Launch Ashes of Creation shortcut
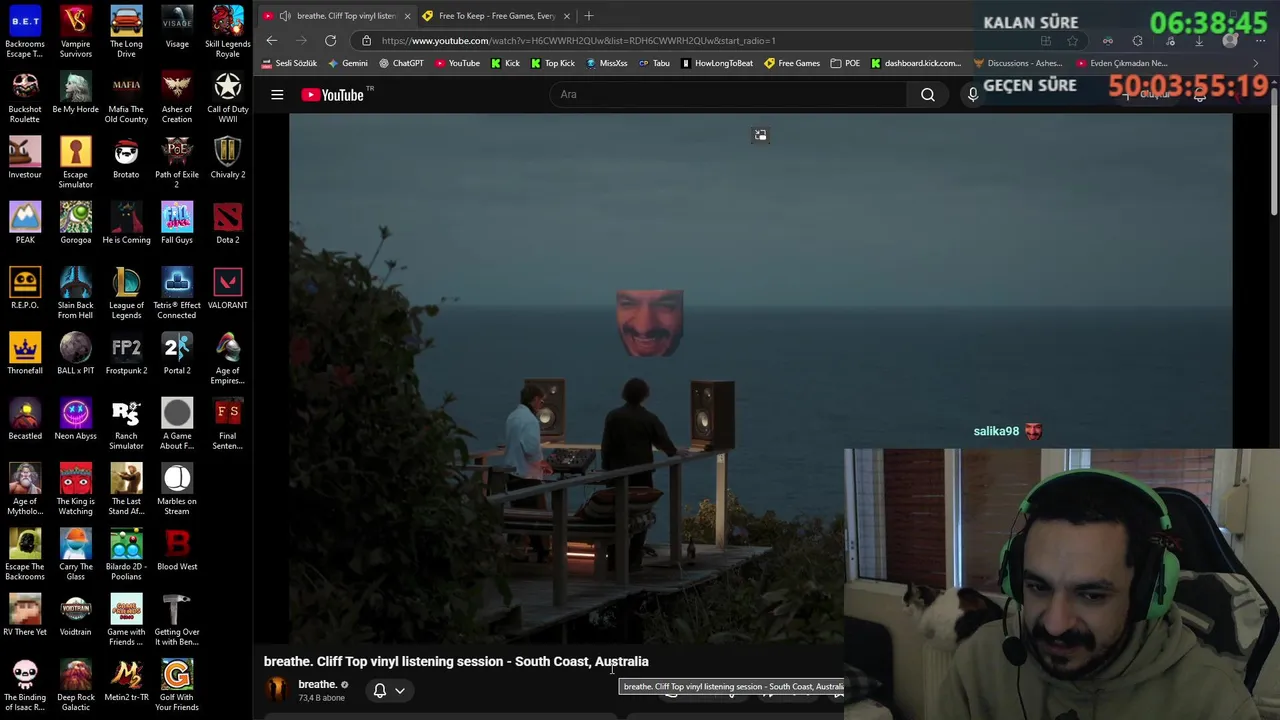Viewport: 1280px width, 720px height. click(177, 97)
